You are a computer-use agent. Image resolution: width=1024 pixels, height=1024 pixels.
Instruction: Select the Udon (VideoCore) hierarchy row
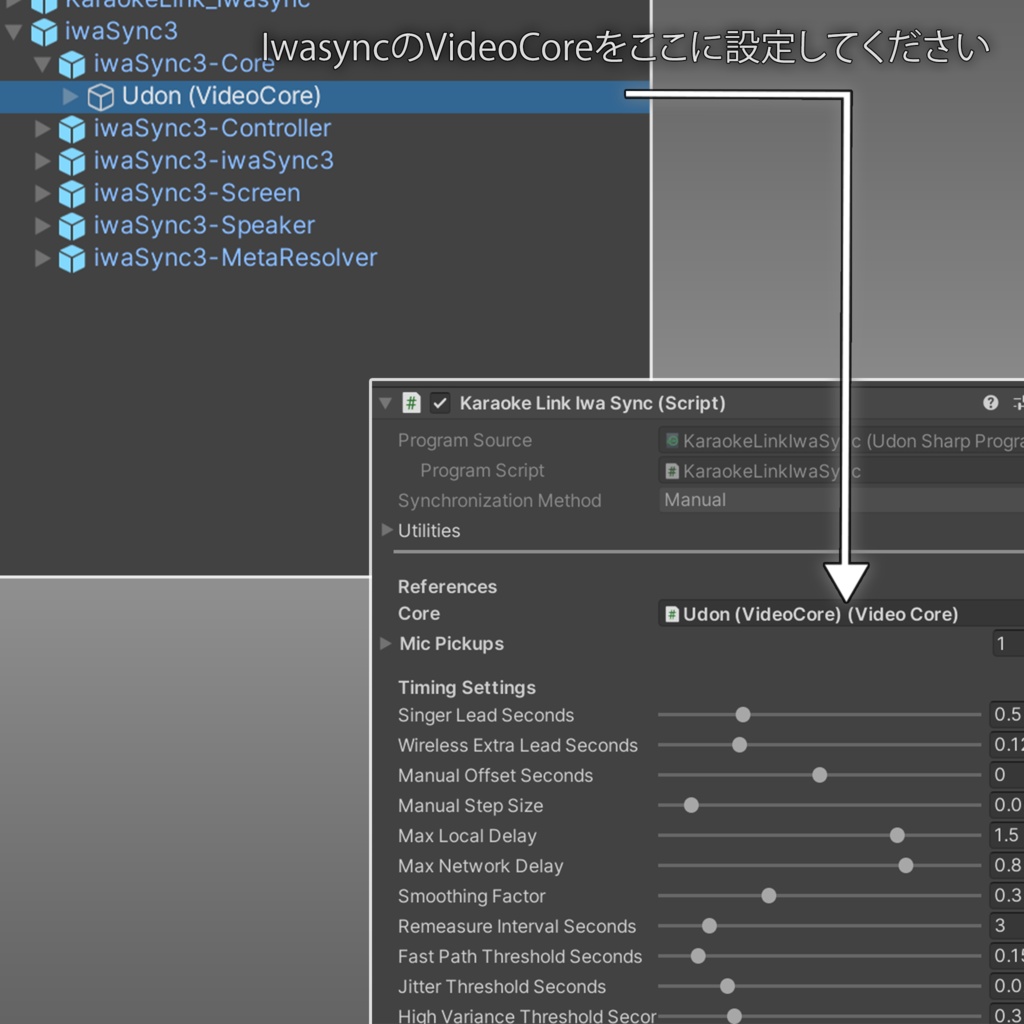(325, 97)
